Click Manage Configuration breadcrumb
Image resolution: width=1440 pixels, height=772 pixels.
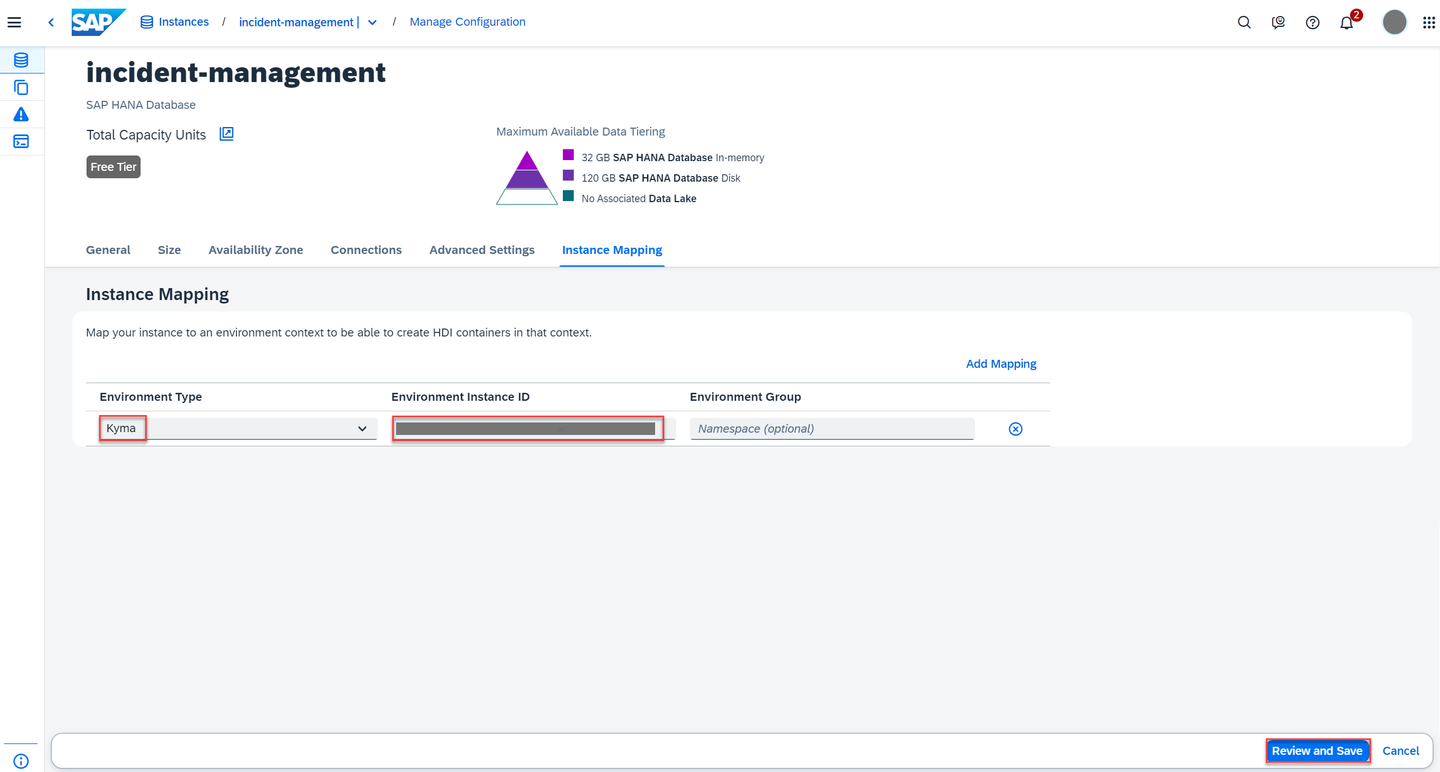click(x=467, y=22)
